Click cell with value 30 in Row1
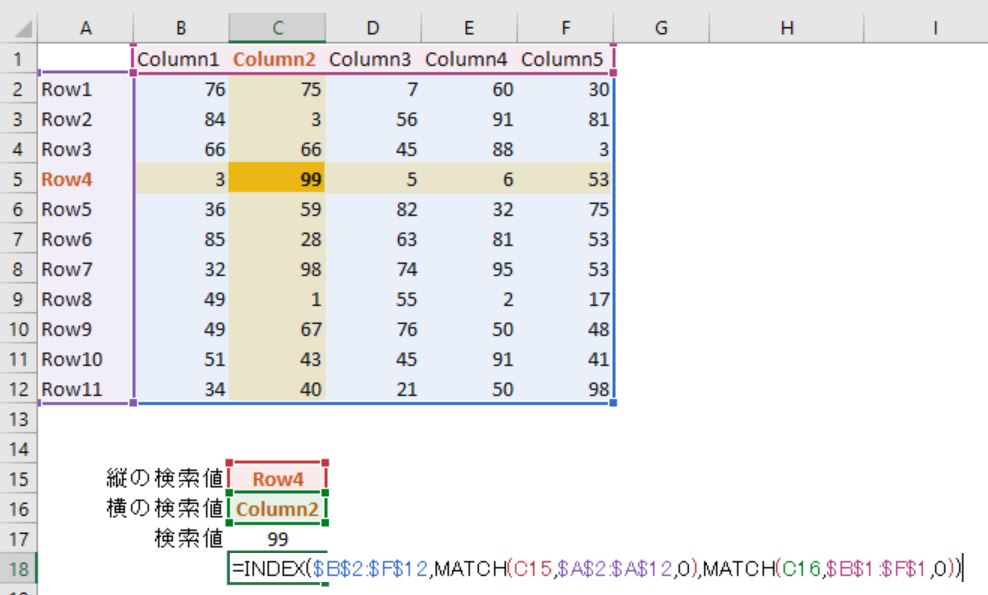 (565, 90)
